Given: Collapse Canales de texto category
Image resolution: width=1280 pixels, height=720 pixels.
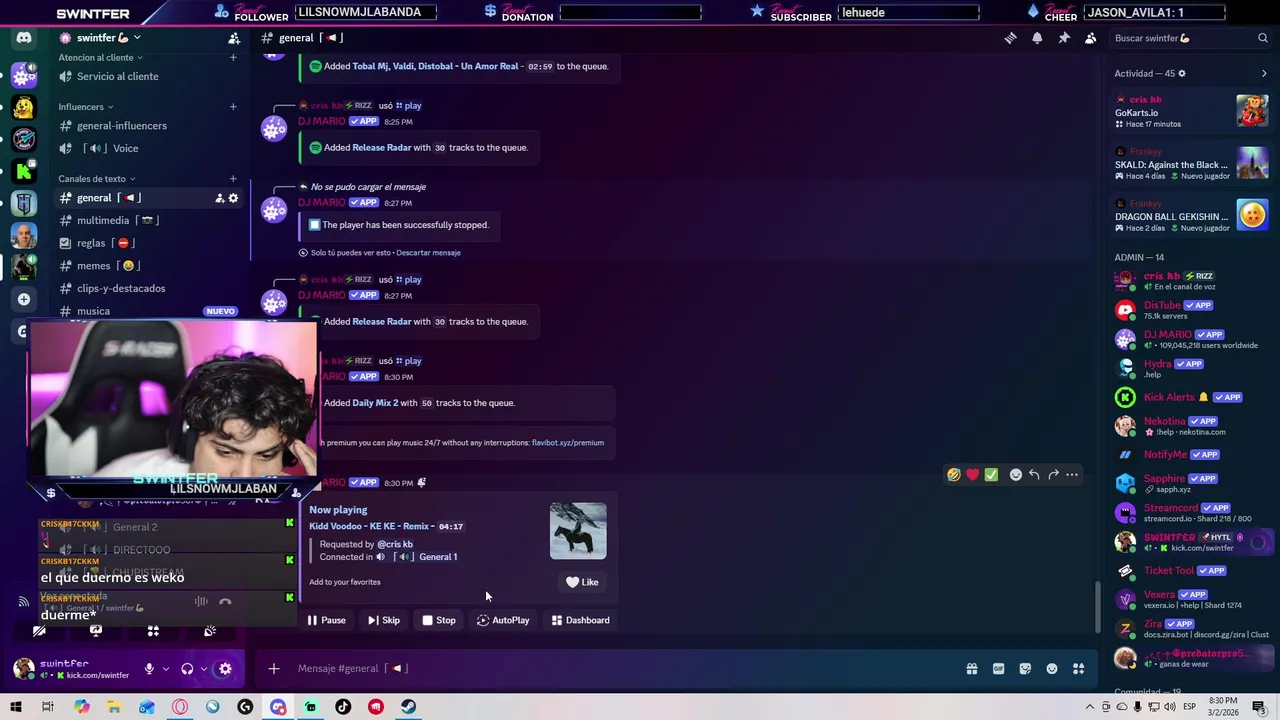Looking at the screenshot, I should coord(98,179).
